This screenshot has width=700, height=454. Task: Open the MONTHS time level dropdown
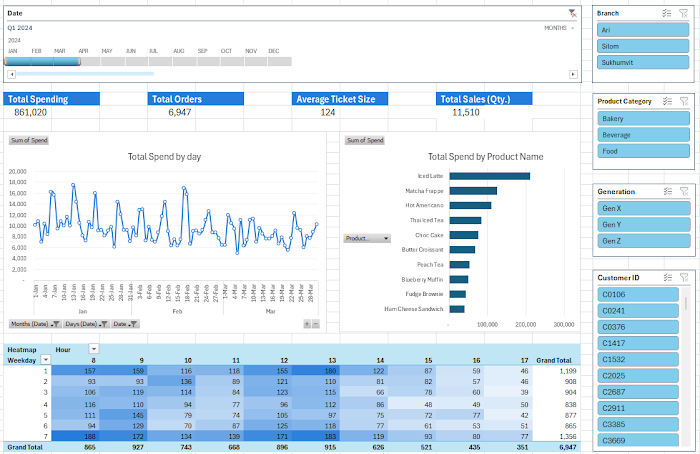pyautogui.click(x=559, y=28)
